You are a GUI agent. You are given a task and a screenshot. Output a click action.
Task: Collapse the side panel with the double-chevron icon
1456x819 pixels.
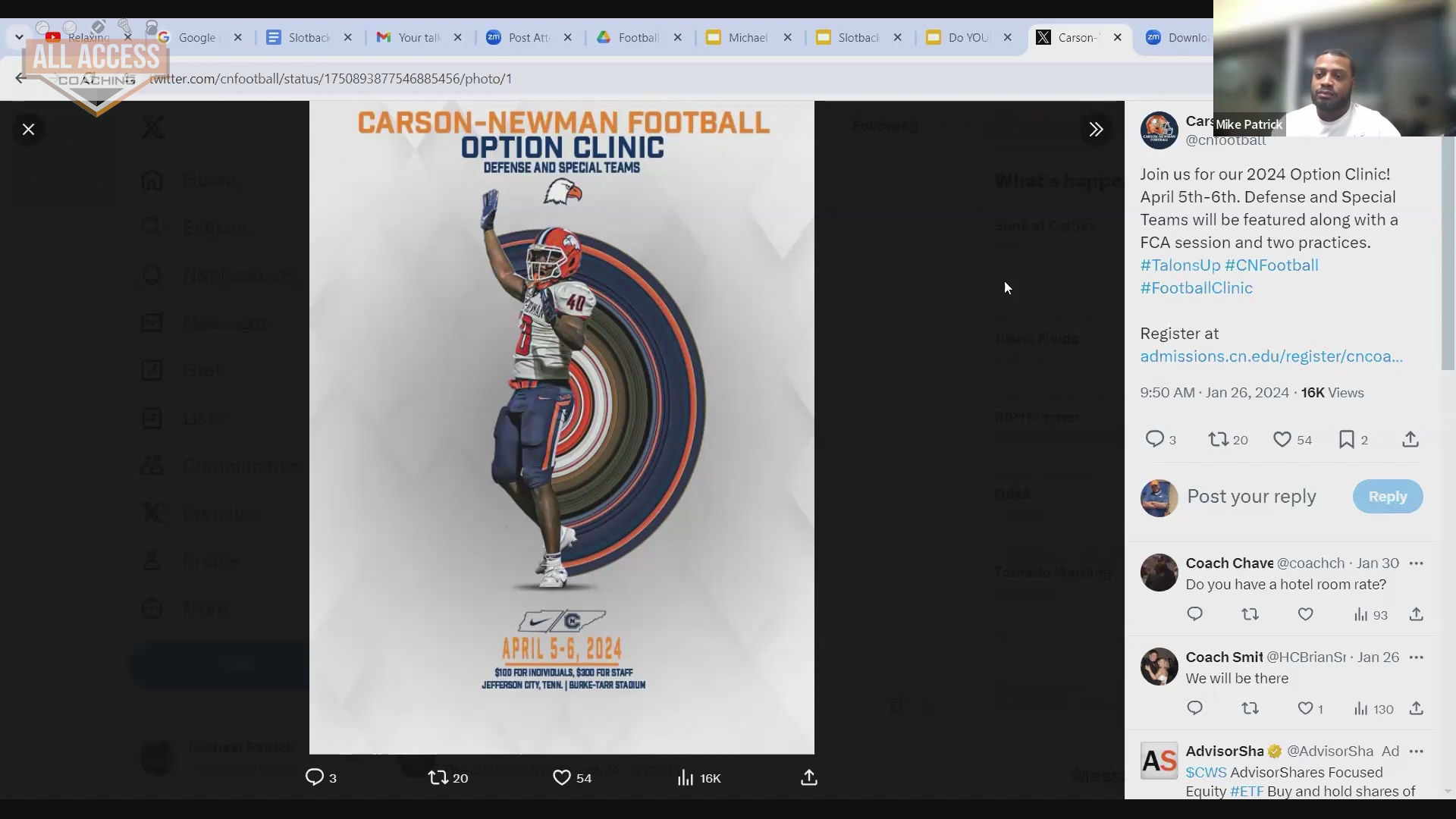click(x=1096, y=130)
